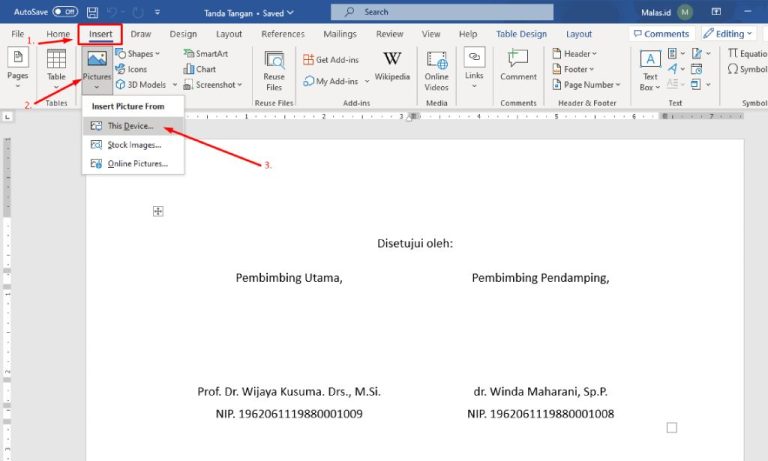Click My Add-ins button
This screenshot has width=768, height=461.
(x=331, y=81)
